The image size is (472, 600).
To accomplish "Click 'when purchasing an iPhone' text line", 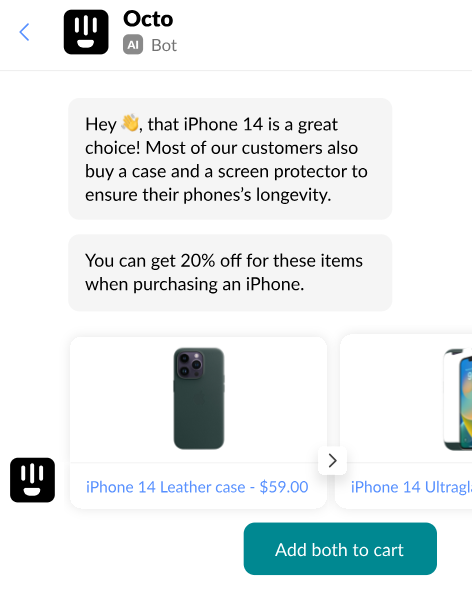I will 194,284.
